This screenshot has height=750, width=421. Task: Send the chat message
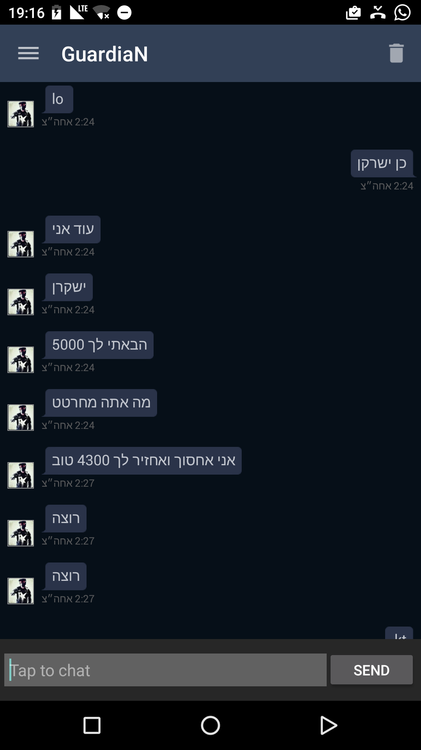click(371, 670)
